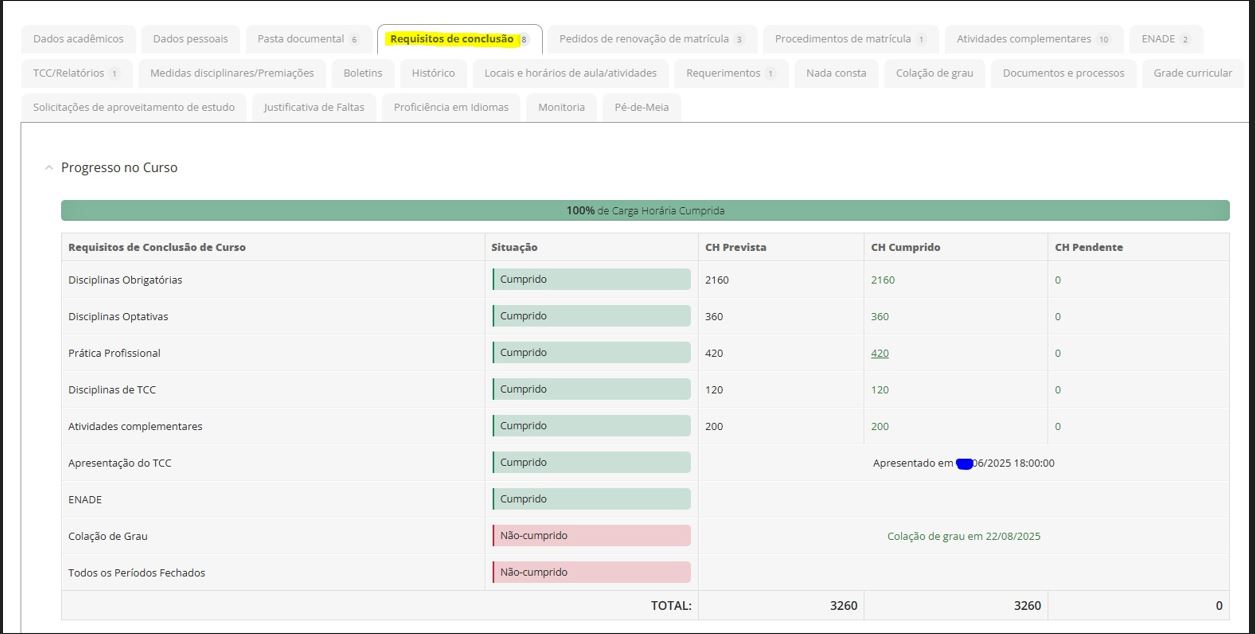Open the Pé-de-Meia tab
This screenshot has width=1255, height=634.
click(x=642, y=107)
